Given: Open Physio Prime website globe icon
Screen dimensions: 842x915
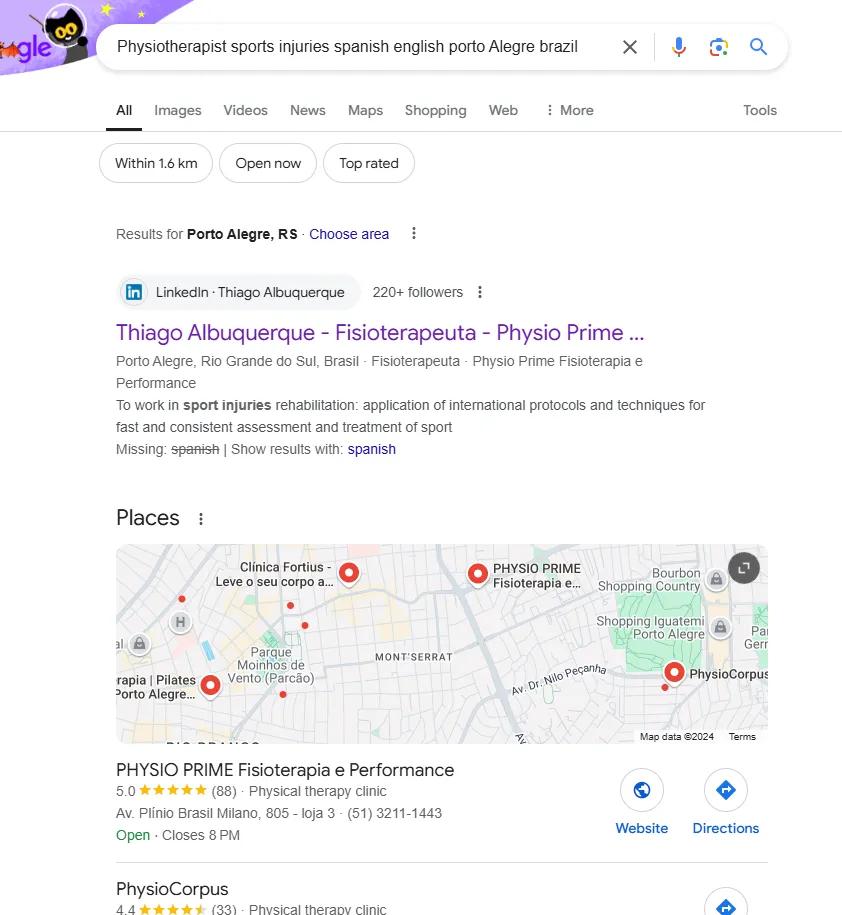Looking at the screenshot, I should pyautogui.click(x=641, y=790).
